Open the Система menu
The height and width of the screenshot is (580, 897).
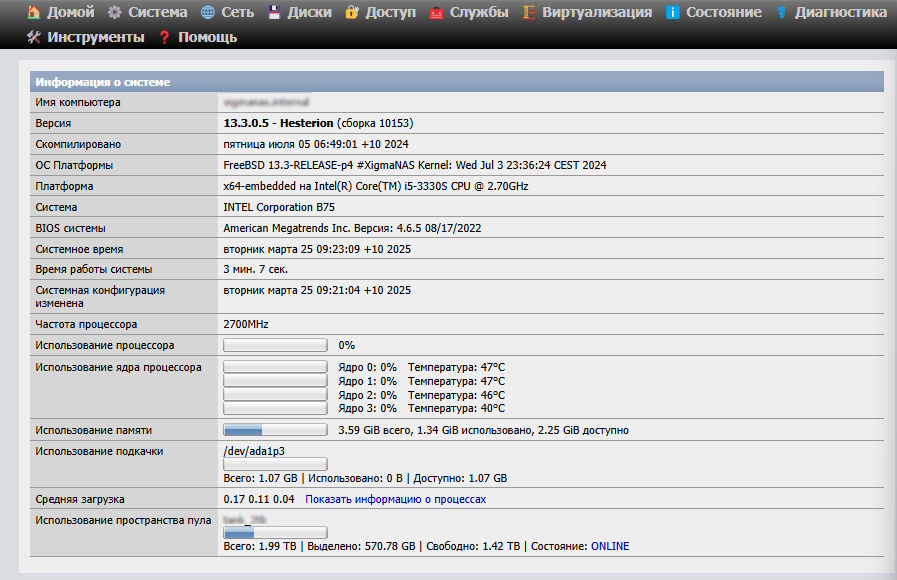157,12
